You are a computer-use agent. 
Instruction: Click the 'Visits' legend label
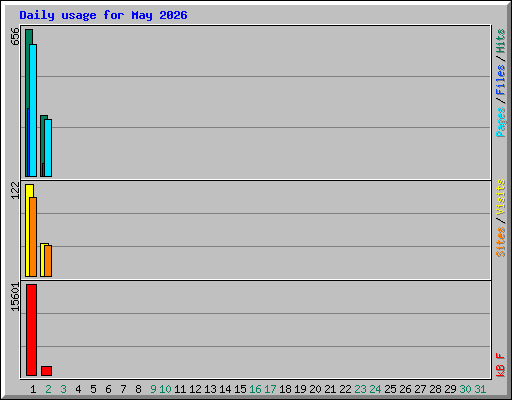501,197
